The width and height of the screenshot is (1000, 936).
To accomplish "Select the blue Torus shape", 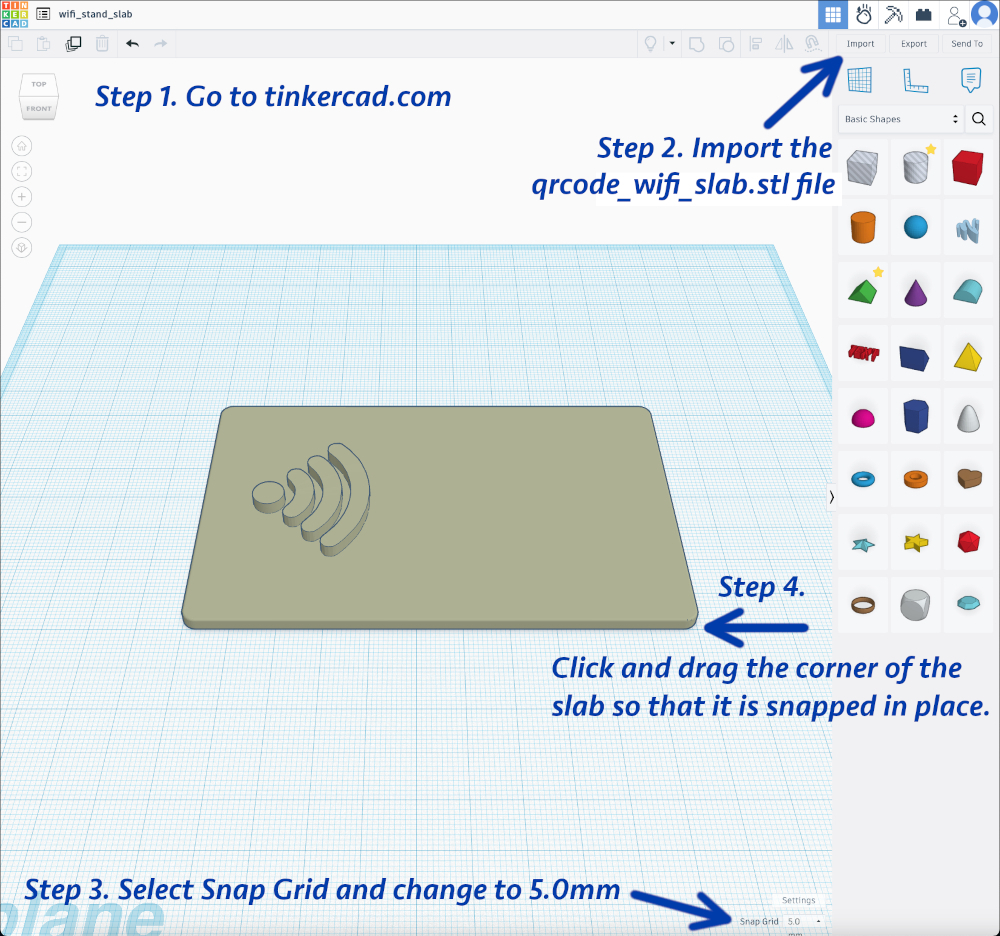I will 863,479.
